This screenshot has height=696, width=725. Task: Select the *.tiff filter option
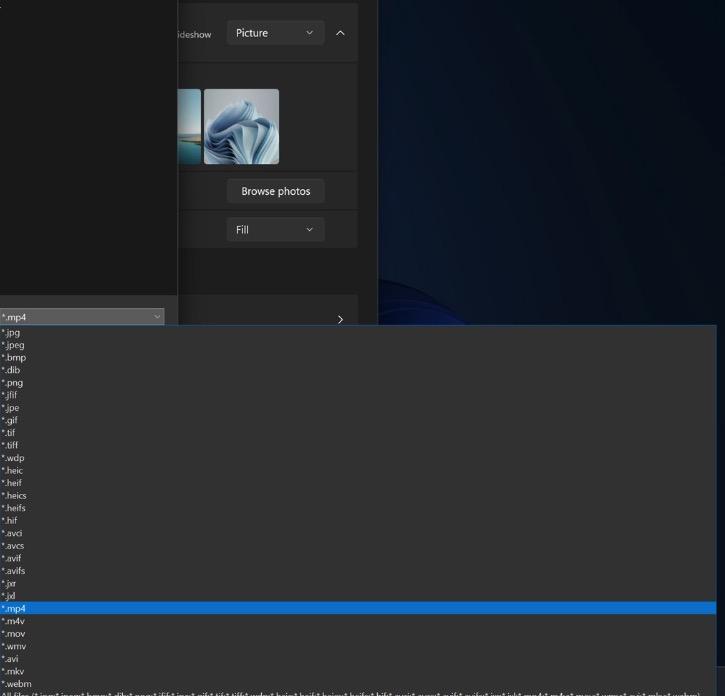coord(11,446)
